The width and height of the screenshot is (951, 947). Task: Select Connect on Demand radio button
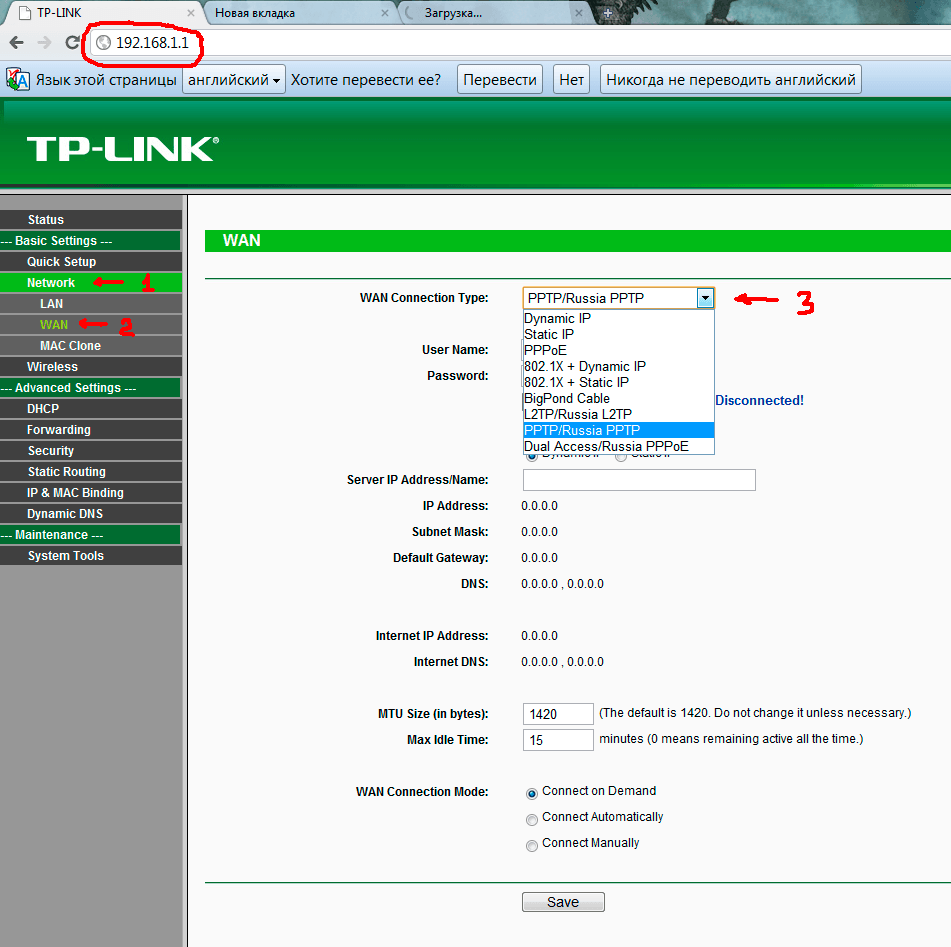point(532,794)
